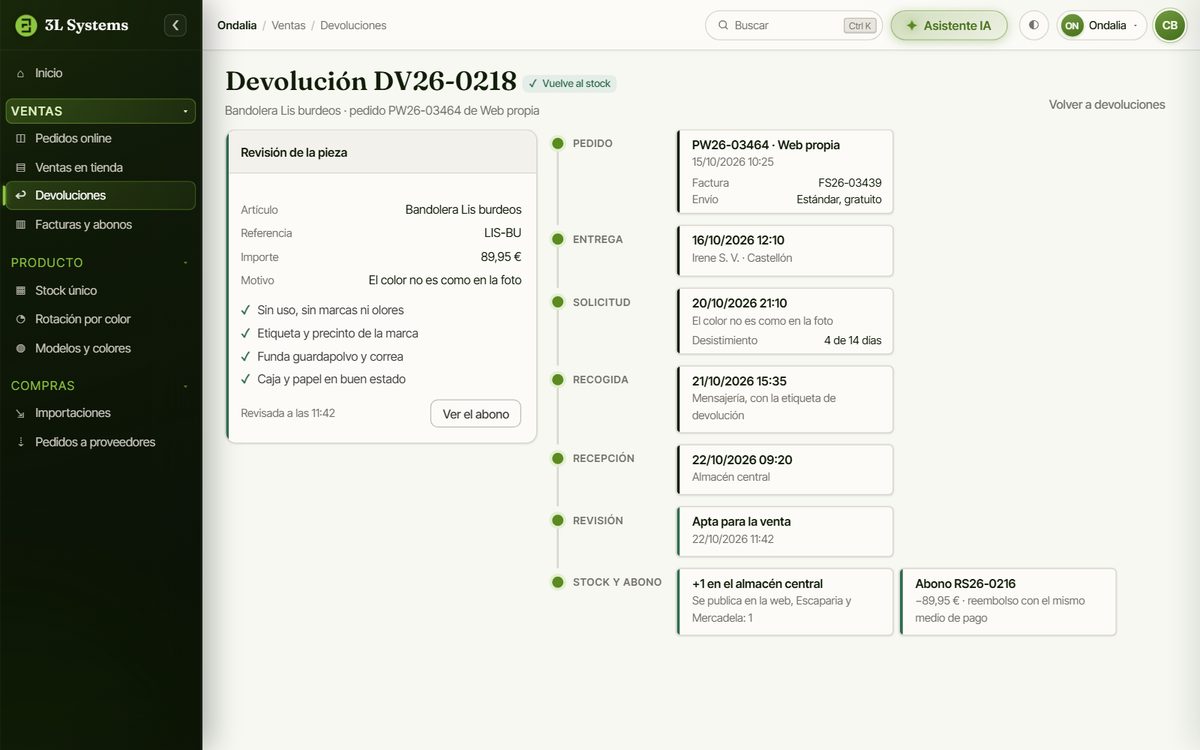The height and width of the screenshot is (750, 1200).
Task: Click the 21/10/2026 15:35 recogida card
Action: [x=785, y=399]
